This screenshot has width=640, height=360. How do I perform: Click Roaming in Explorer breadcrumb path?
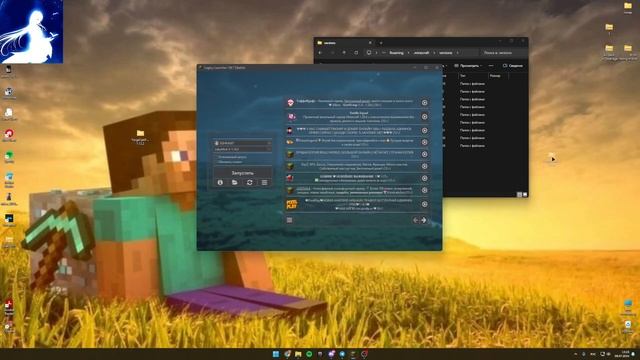396,53
